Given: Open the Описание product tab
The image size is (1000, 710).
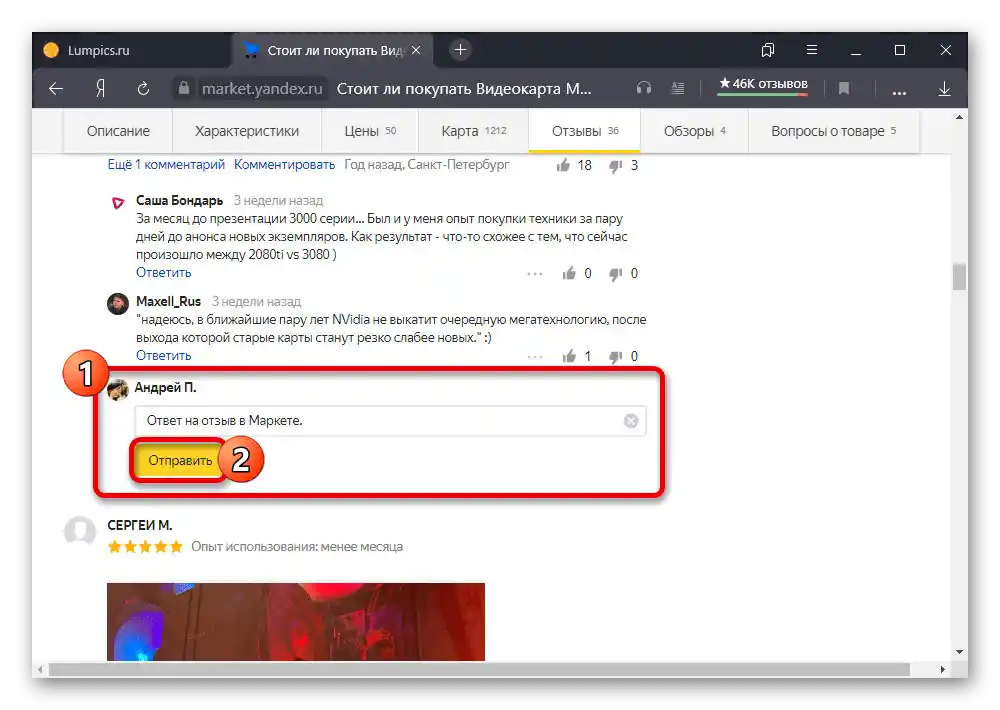Looking at the screenshot, I should tap(118, 131).
